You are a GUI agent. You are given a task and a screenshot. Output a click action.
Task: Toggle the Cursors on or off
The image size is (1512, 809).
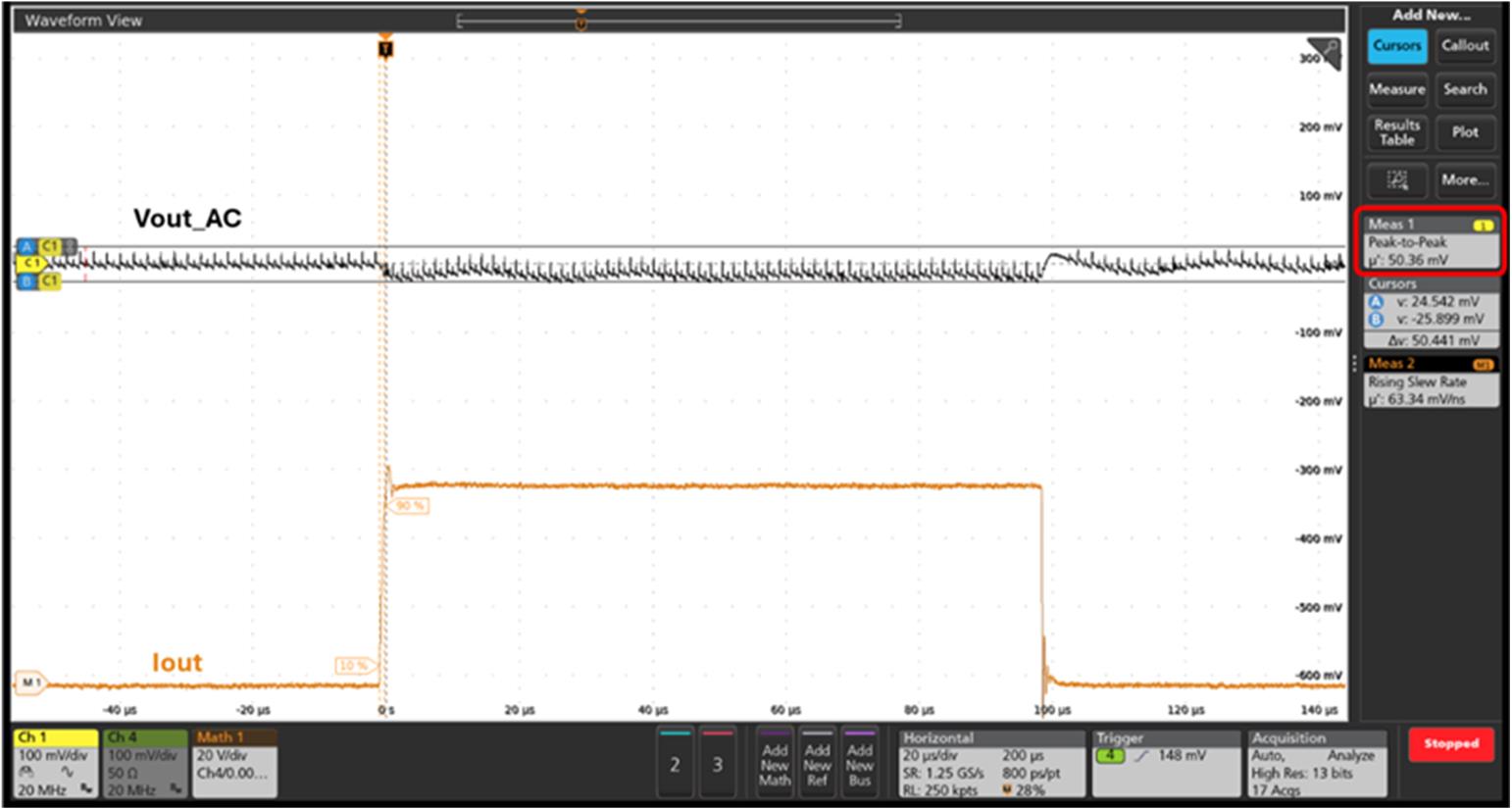click(x=1396, y=45)
